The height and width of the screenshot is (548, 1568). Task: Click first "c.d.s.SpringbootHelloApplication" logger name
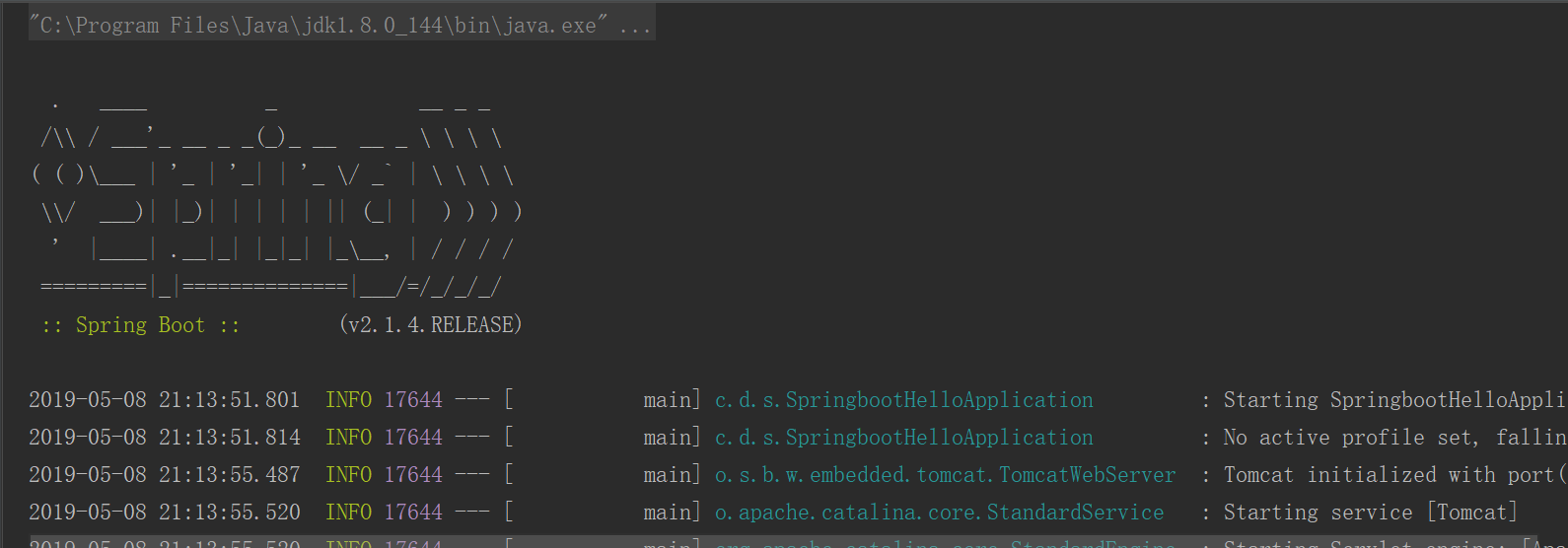click(x=904, y=400)
